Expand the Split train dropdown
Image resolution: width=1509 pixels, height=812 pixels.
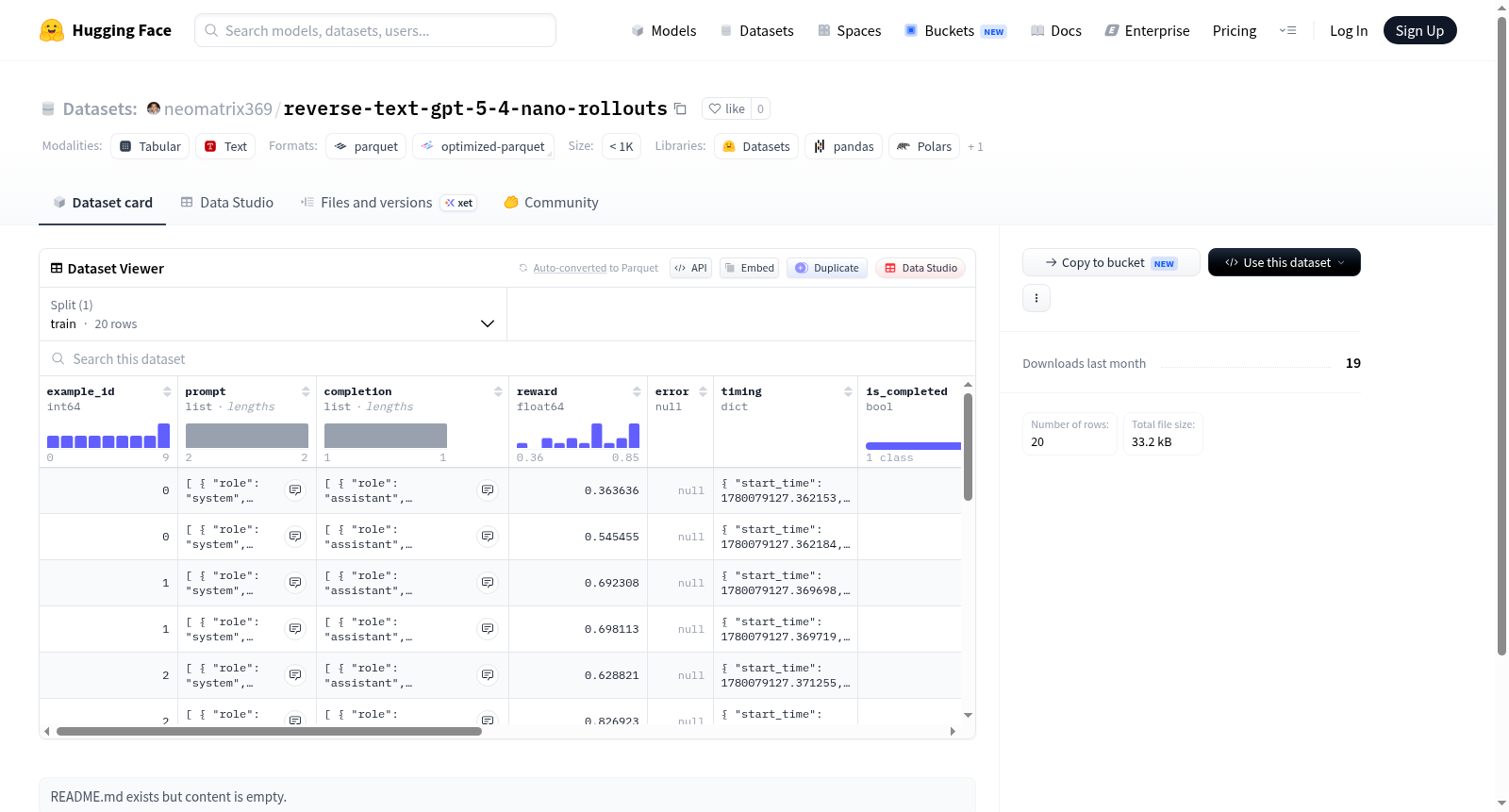tap(273, 314)
